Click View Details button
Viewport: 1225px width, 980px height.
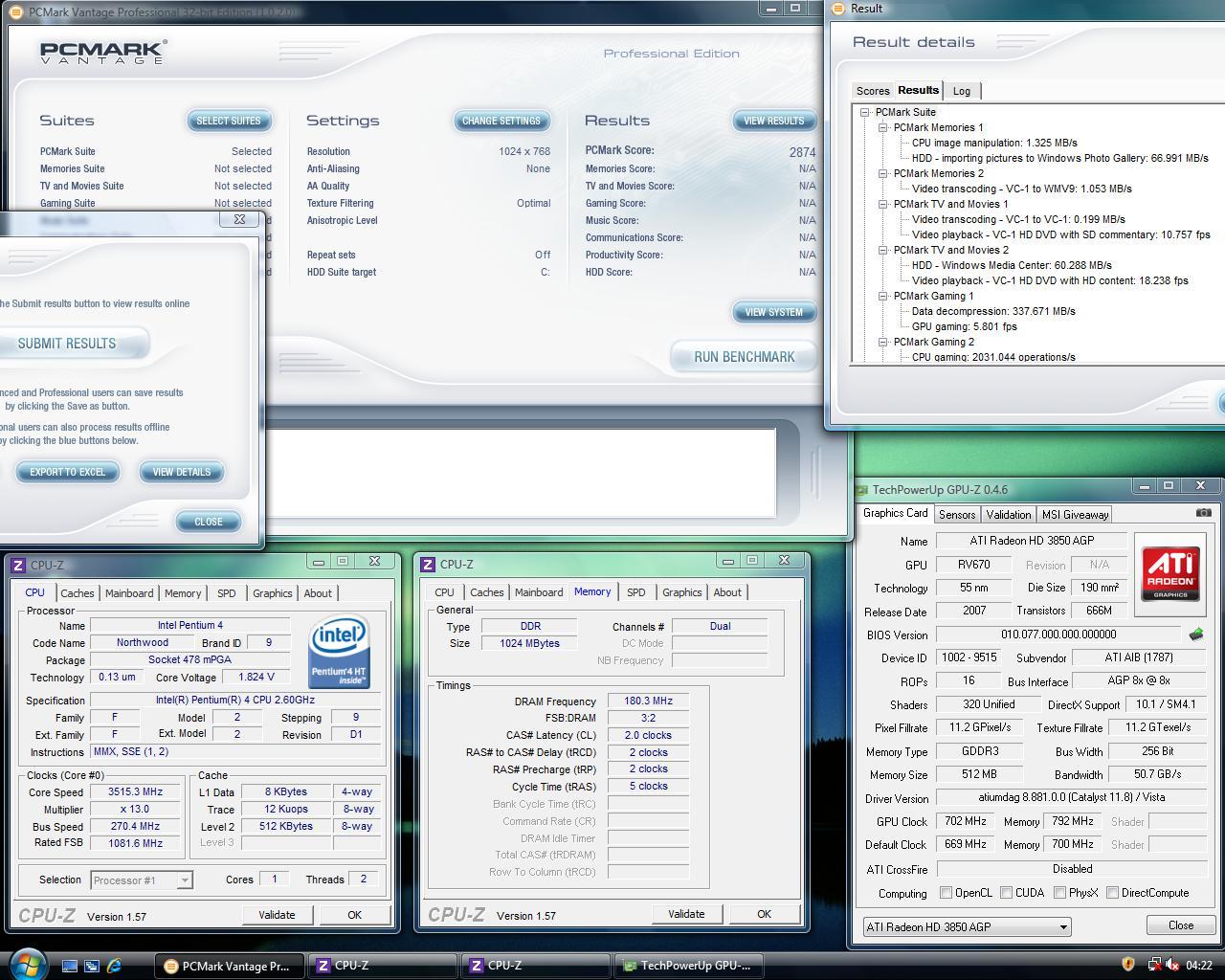point(182,472)
